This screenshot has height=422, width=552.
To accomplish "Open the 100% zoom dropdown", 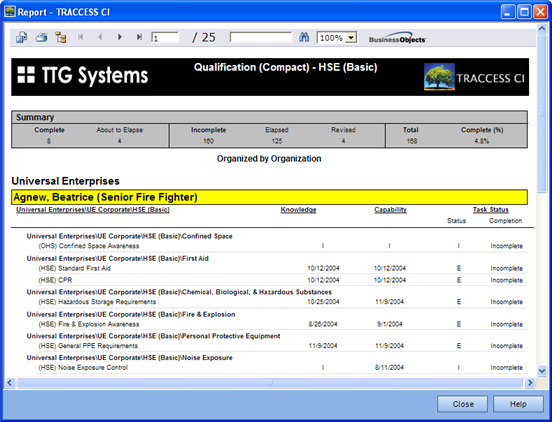I will pyautogui.click(x=351, y=38).
